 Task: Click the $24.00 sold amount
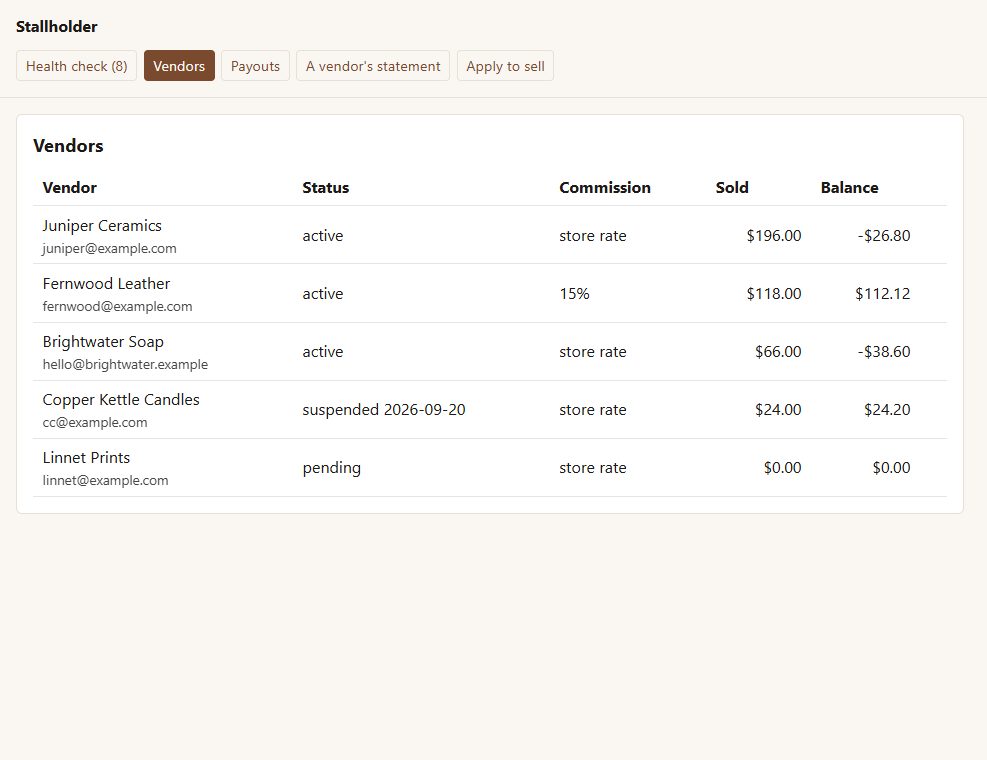tap(778, 409)
